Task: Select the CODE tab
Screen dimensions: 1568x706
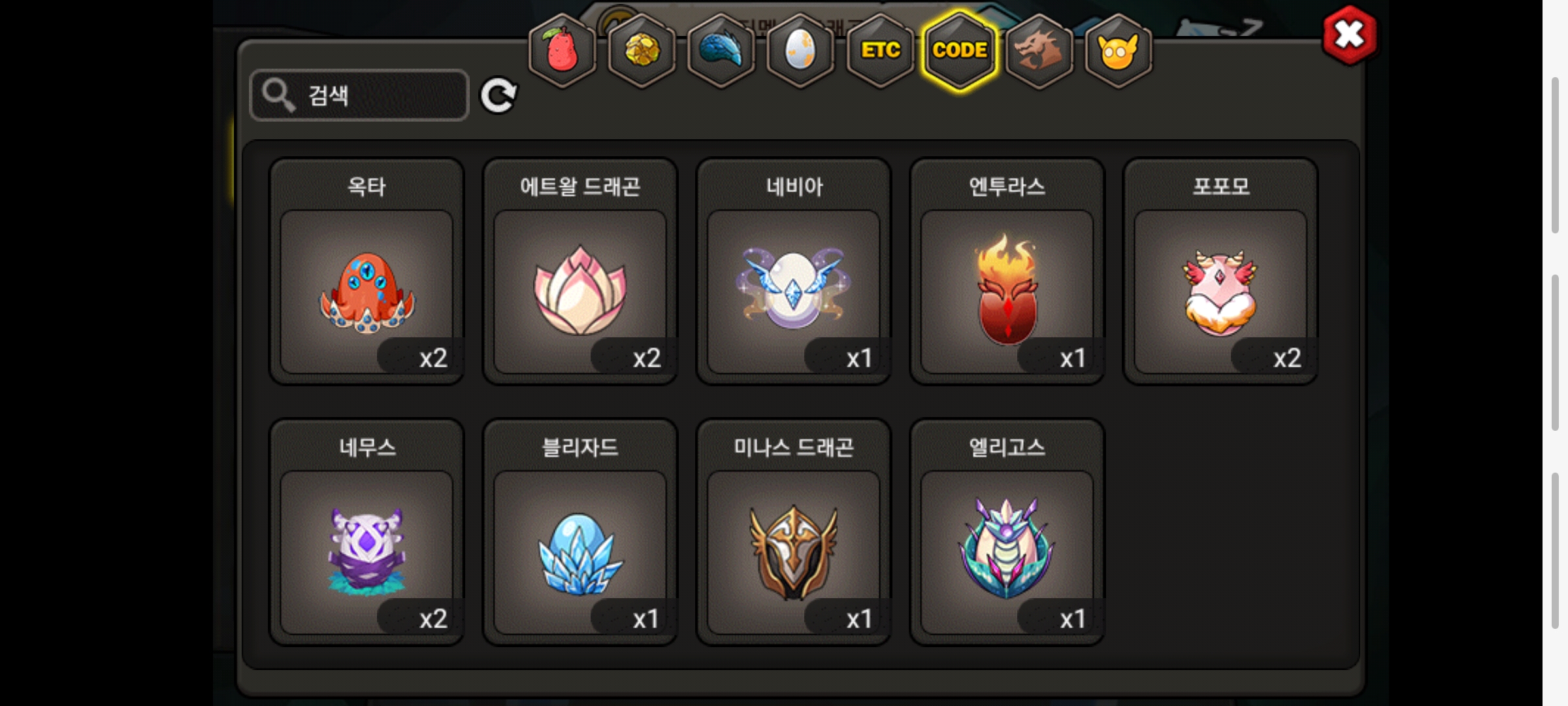Action: coord(960,51)
